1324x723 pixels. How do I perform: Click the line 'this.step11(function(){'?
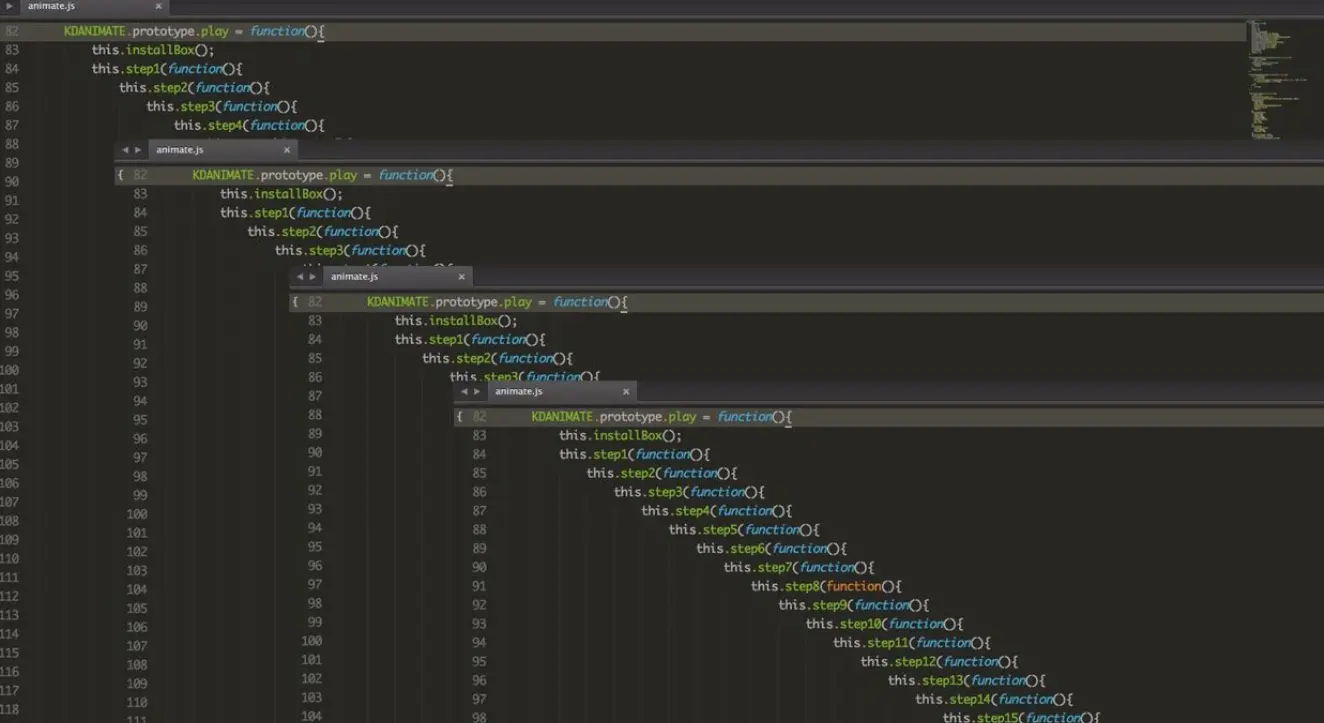tap(912, 643)
